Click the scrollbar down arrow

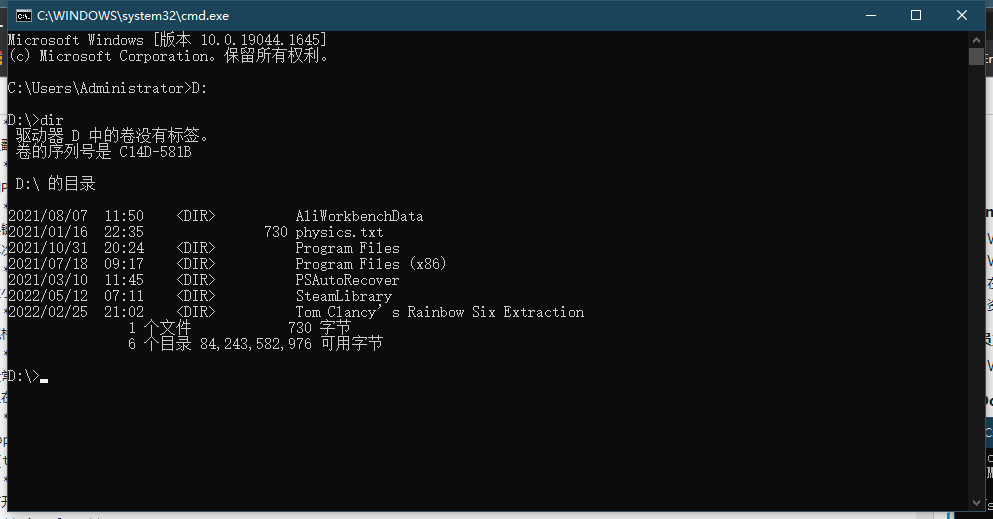point(976,502)
